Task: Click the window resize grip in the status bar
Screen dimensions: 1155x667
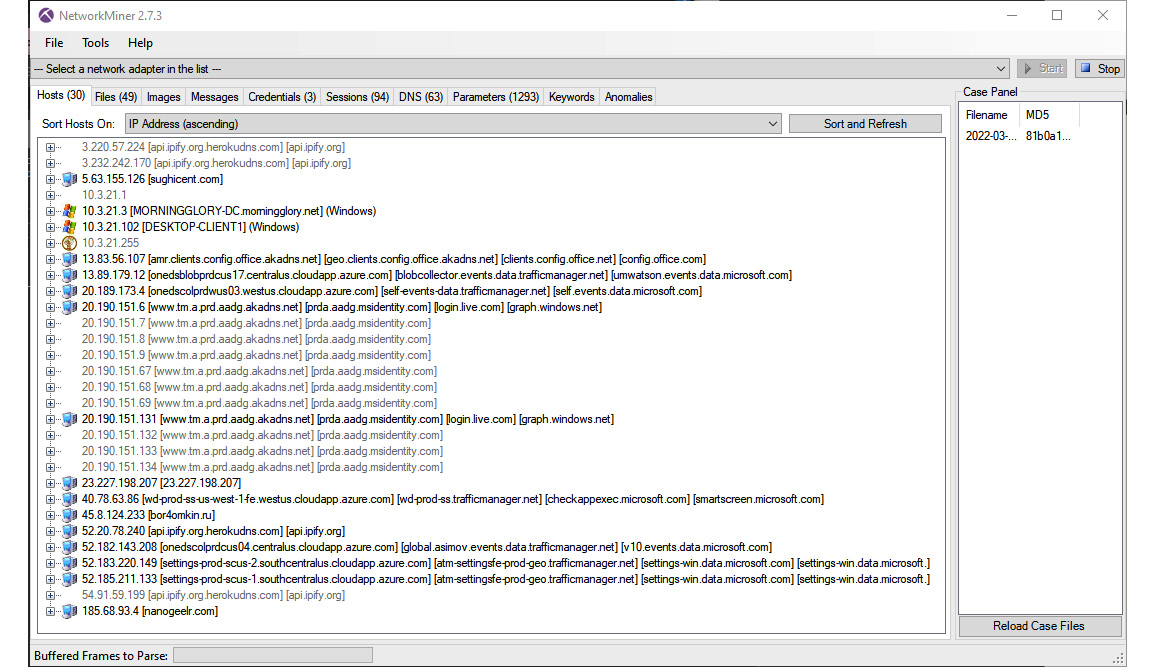Action: click(1118, 657)
